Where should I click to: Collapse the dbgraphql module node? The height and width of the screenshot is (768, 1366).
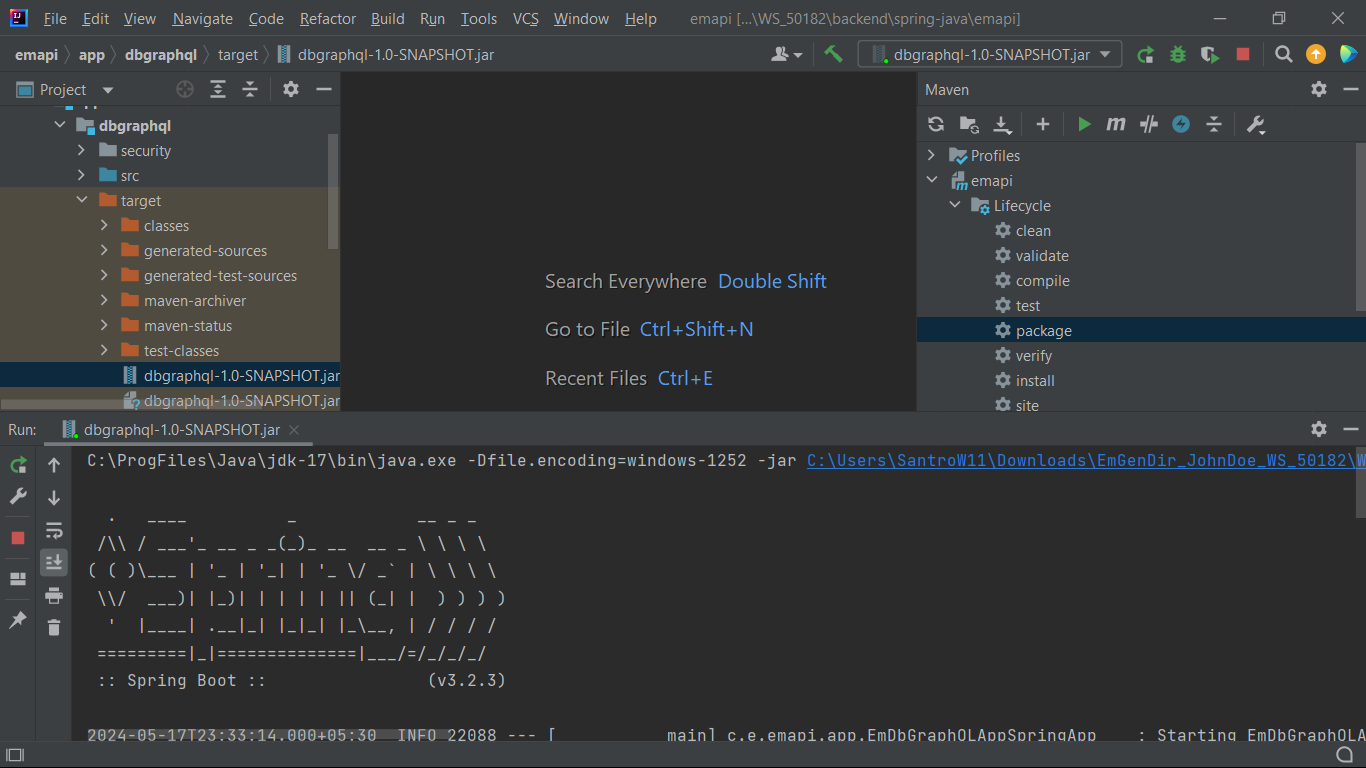click(60, 125)
